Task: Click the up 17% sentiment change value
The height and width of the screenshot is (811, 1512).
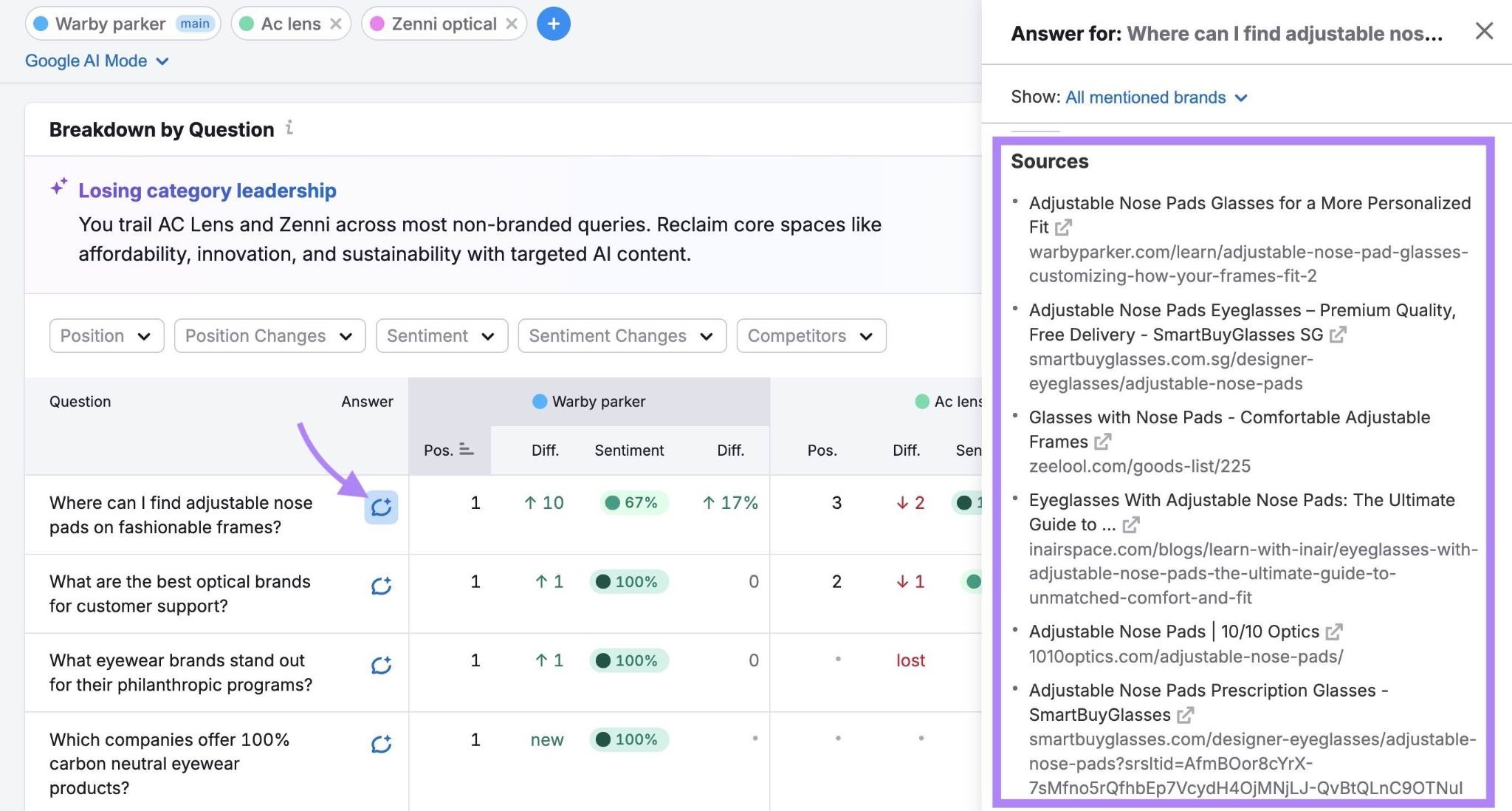Action: 730,503
